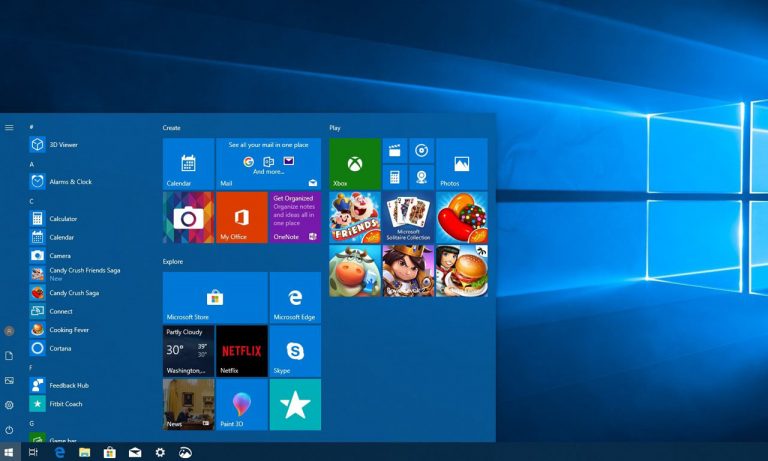The width and height of the screenshot is (768, 461).
Task: Open the small webcam tile
Action: [x=422, y=177]
